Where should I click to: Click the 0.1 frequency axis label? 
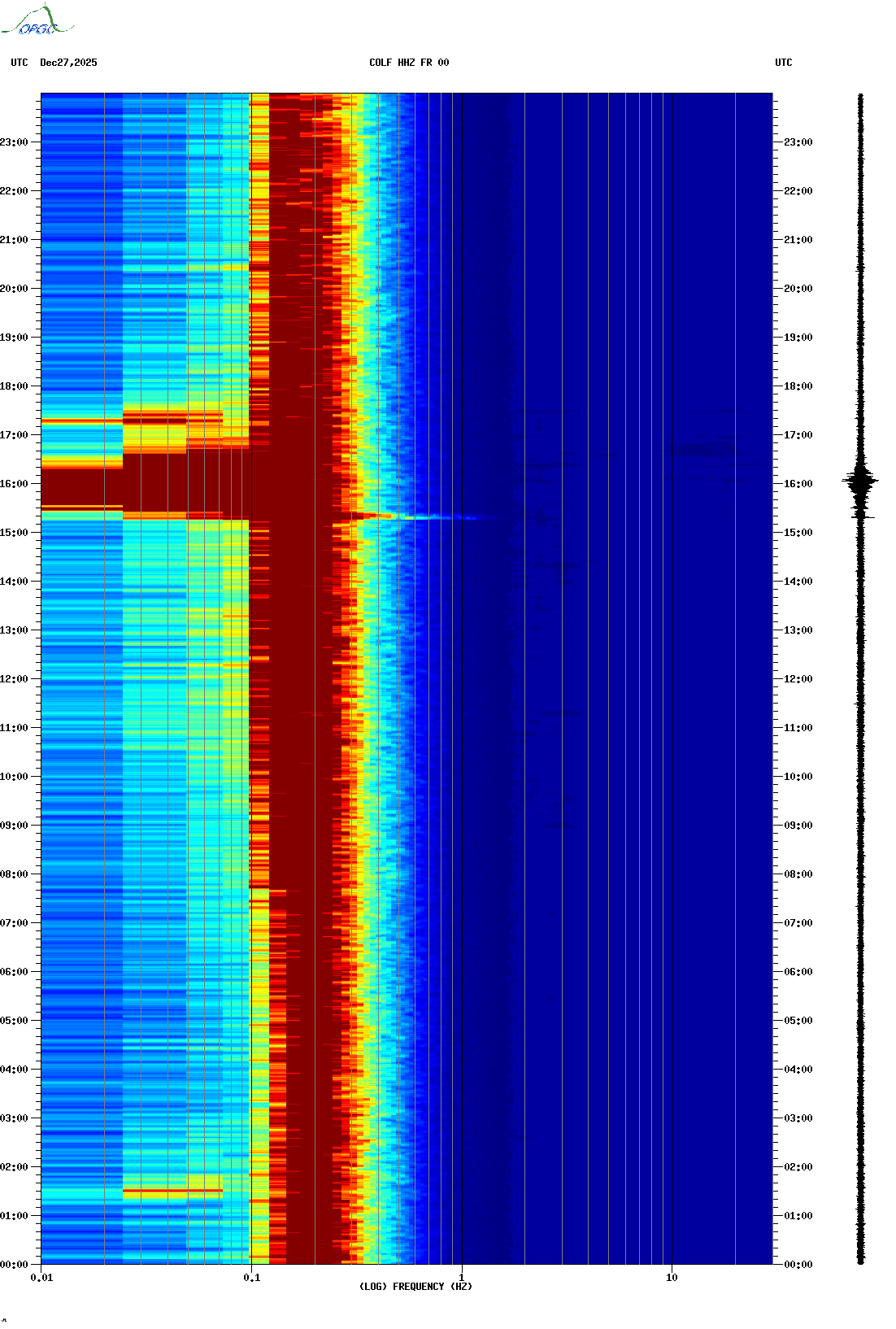click(x=251, y=1278)
